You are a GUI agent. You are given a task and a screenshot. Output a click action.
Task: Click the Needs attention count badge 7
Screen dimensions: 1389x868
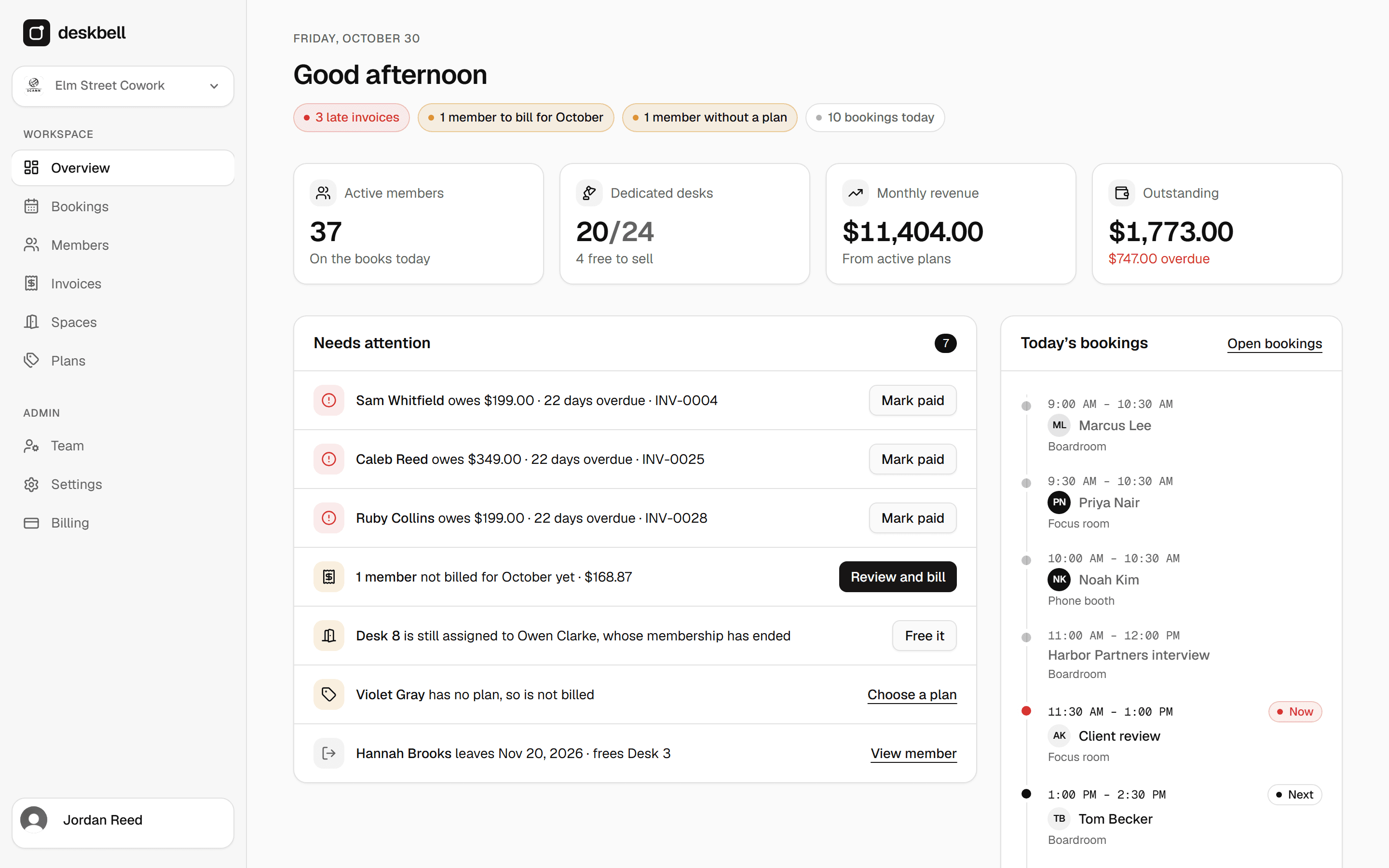coord(945,343)
